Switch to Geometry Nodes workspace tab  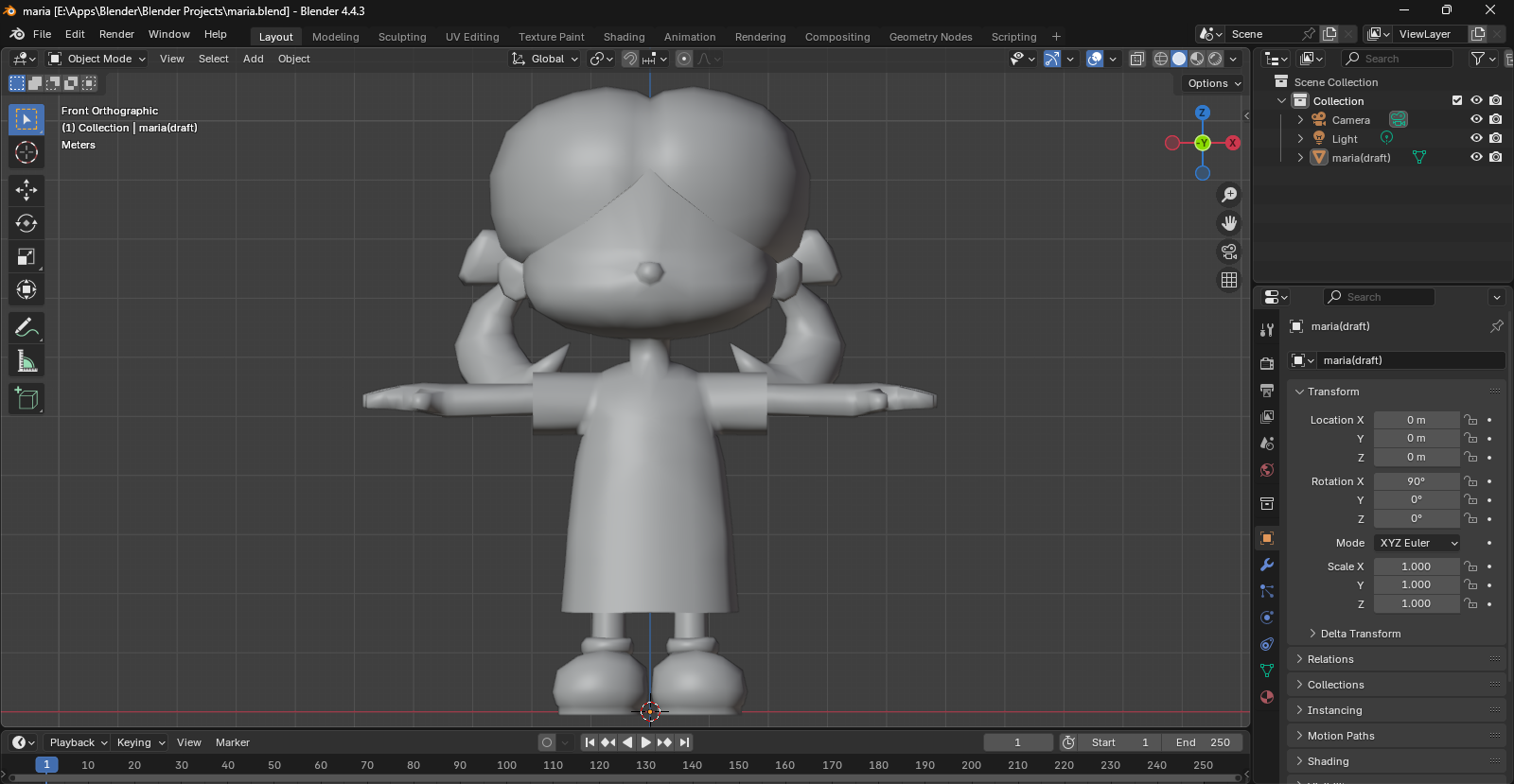930,37
